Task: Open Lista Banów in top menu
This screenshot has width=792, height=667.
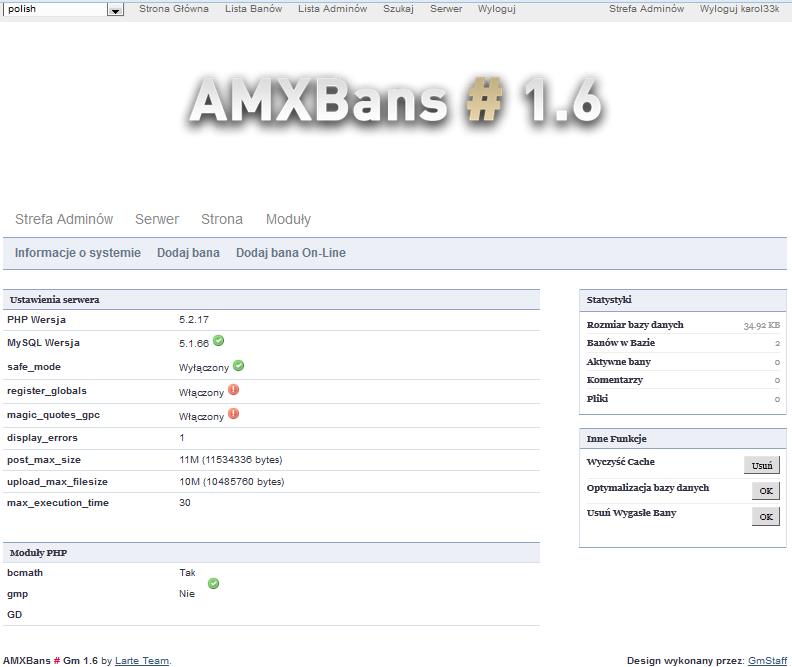Action: [x=254, y=9]
